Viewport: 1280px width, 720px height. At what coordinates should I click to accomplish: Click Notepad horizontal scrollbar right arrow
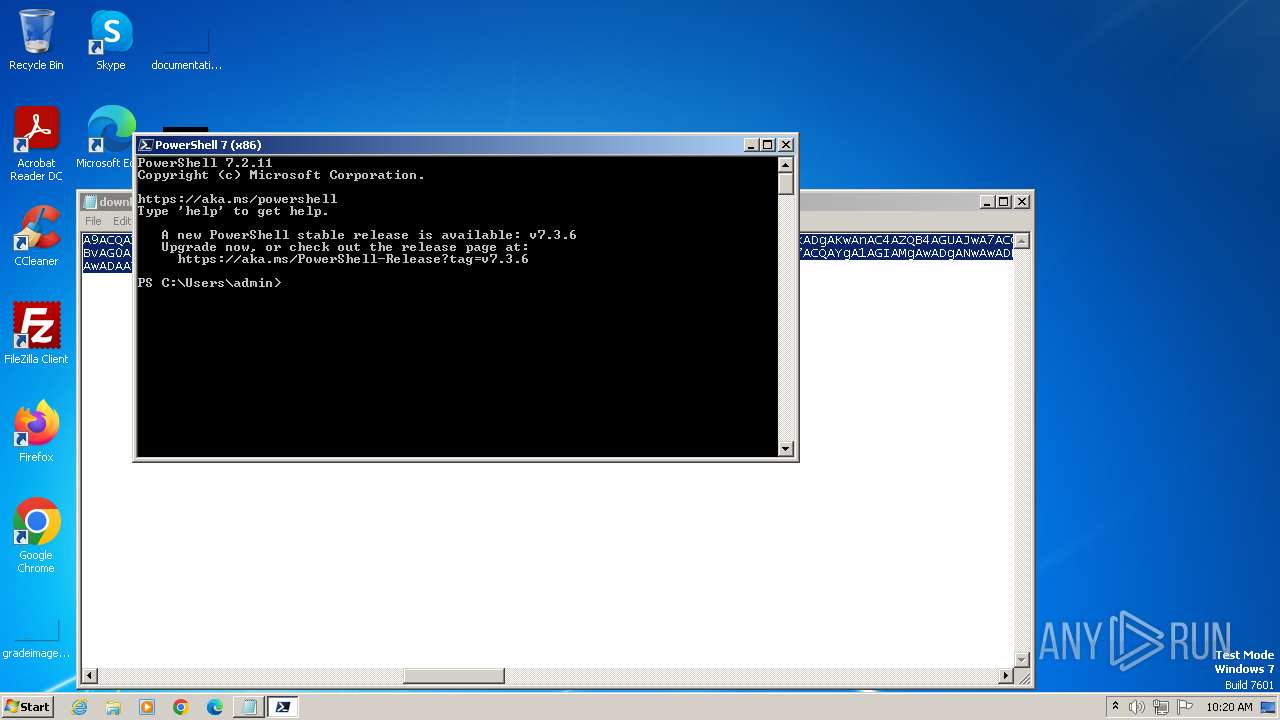tap(1006, 676)
